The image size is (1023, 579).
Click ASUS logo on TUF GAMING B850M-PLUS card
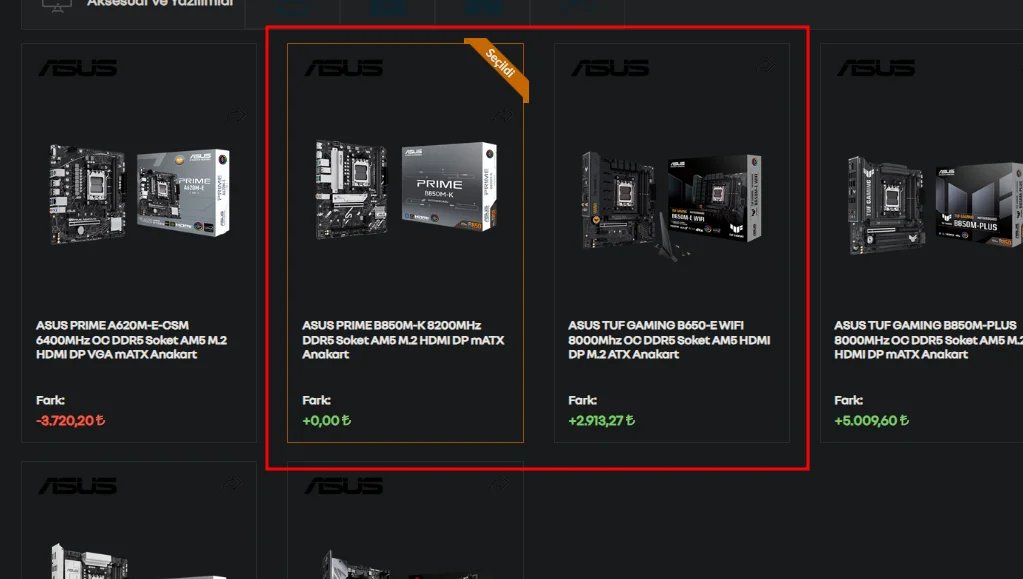[x=876, y=68]
